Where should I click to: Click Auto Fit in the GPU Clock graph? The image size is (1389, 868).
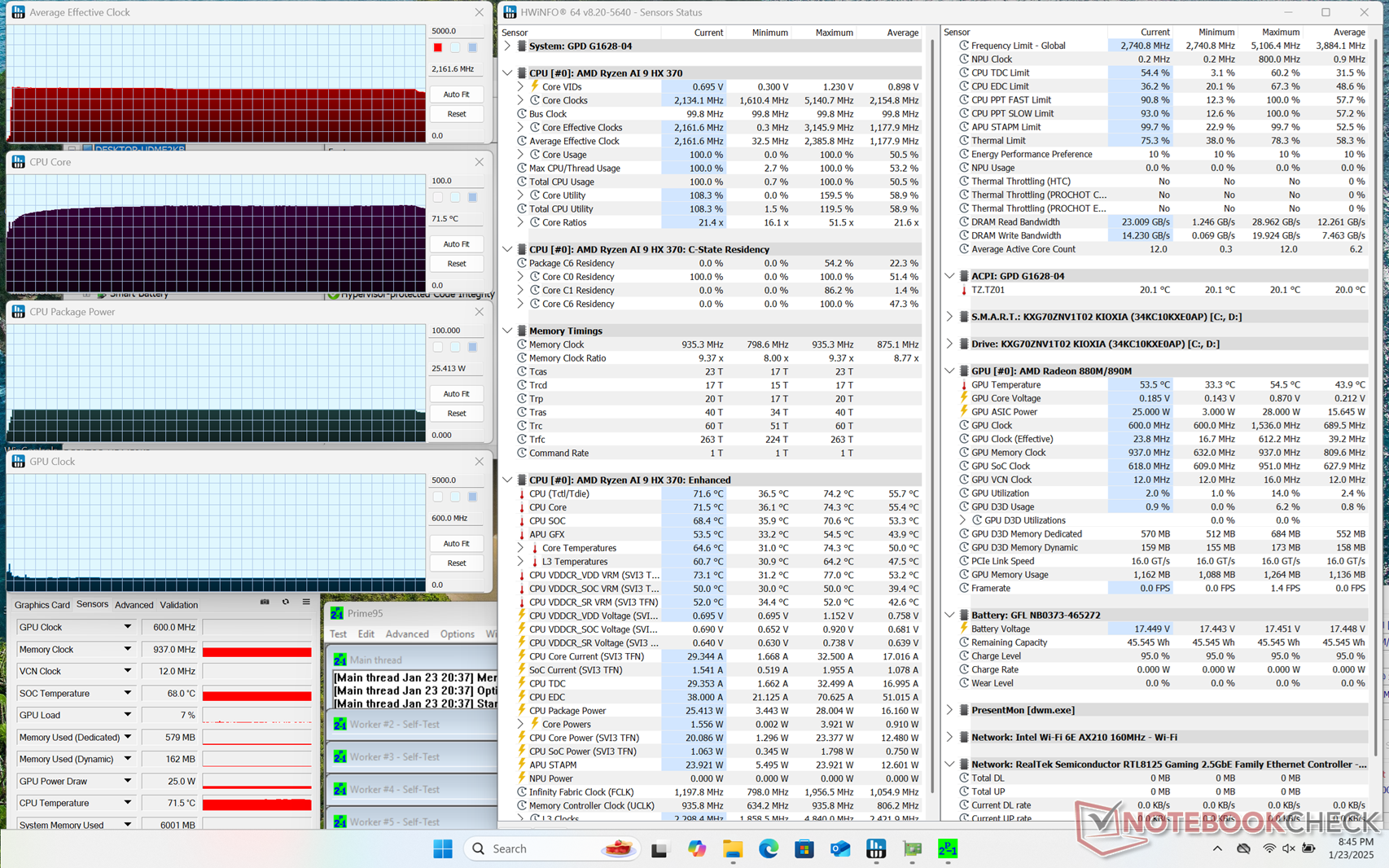pos(457,543)
